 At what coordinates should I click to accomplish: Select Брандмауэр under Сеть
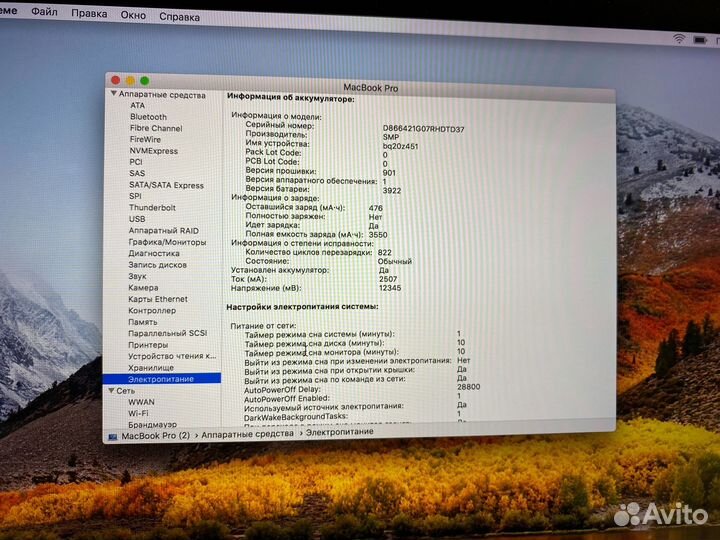pyautogui.click(x=152, y=424)
